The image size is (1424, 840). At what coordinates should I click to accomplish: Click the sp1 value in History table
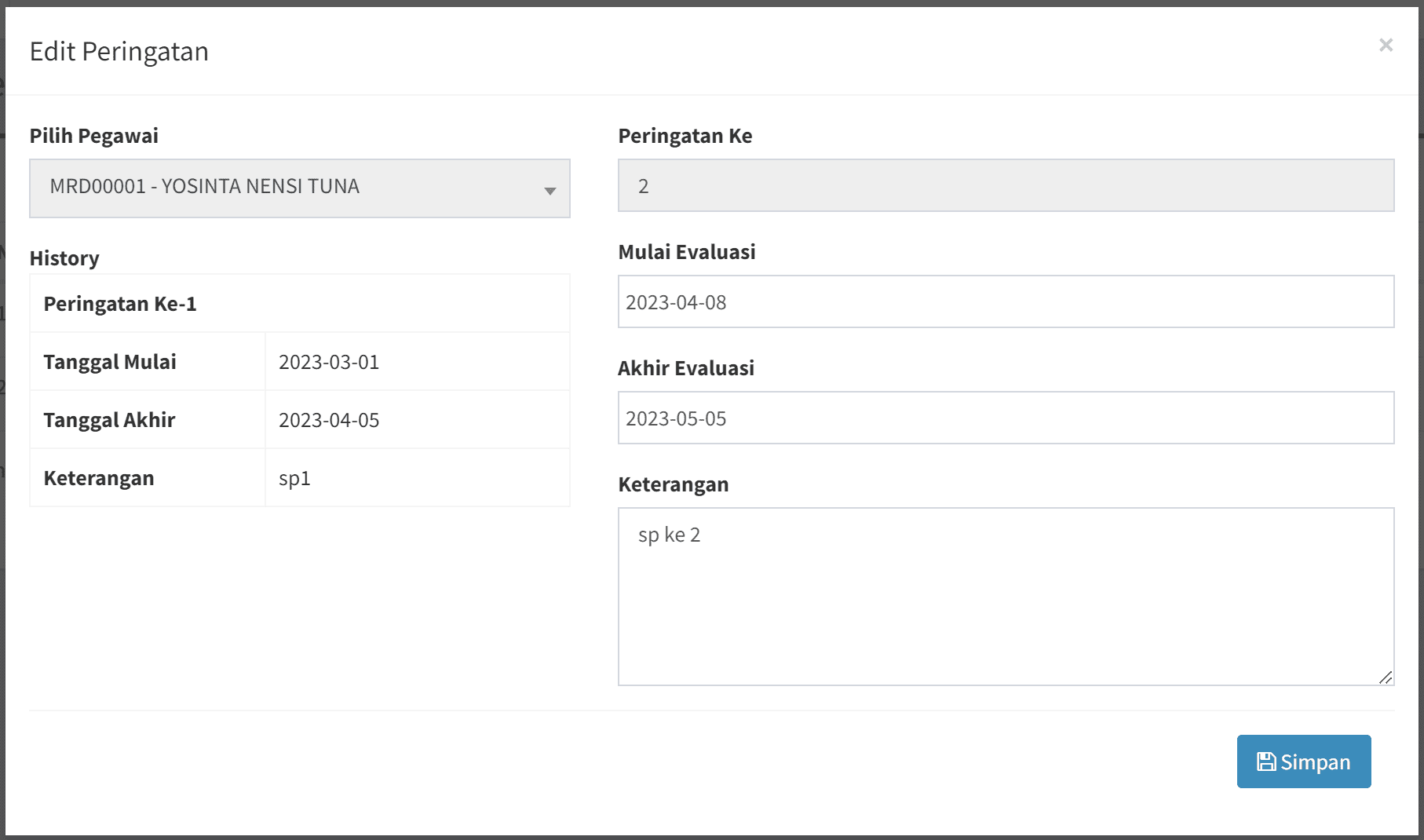pyautogui.click(x=294, y=478)
